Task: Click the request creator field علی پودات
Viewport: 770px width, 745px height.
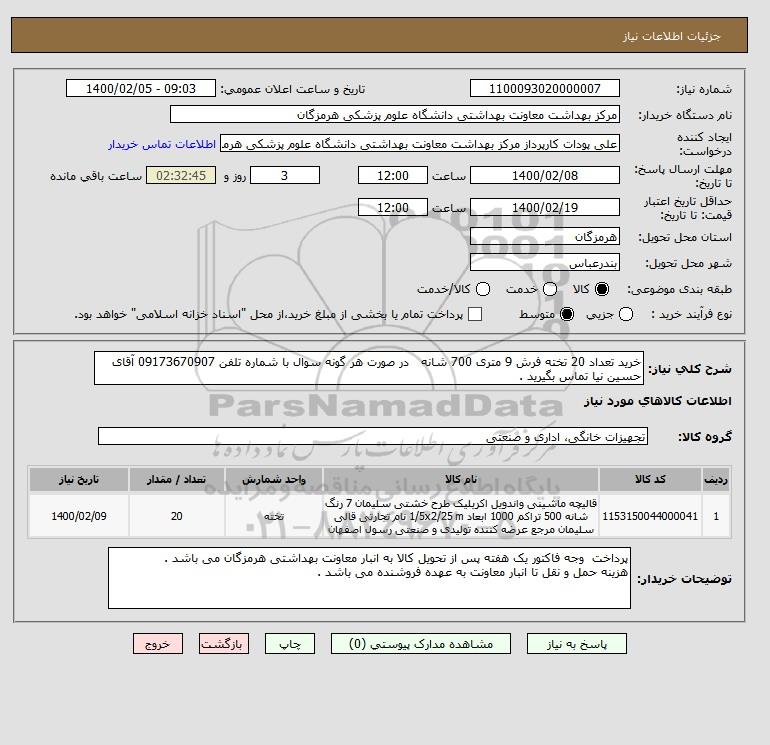Action: click(420, 144)
